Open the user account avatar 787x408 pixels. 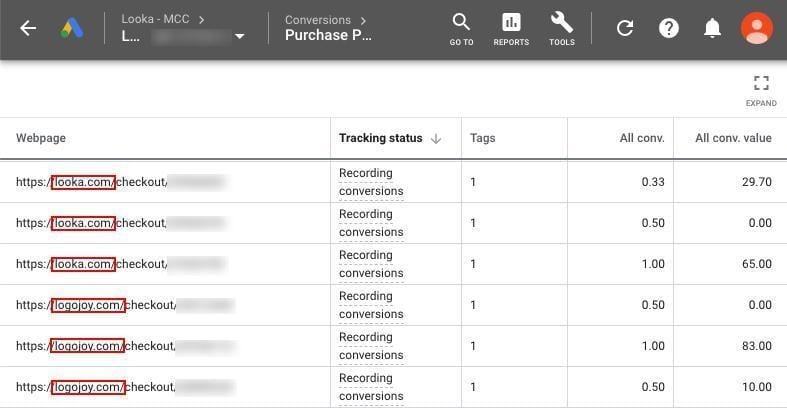(x=757, y=28)
